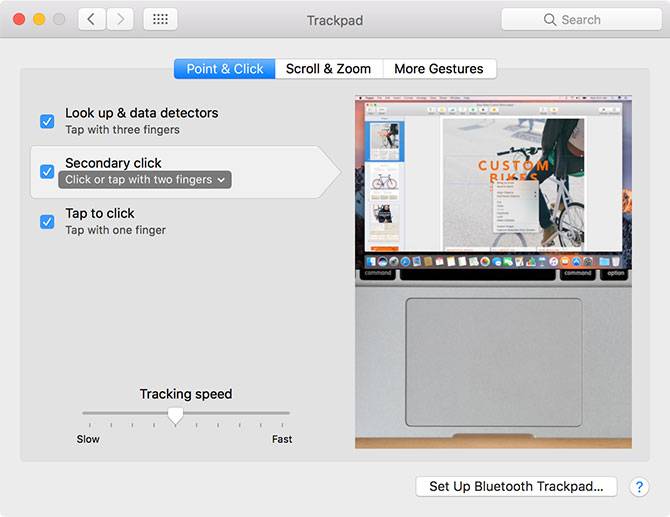Click the Tracking speed slider knob

click(175, 415)
